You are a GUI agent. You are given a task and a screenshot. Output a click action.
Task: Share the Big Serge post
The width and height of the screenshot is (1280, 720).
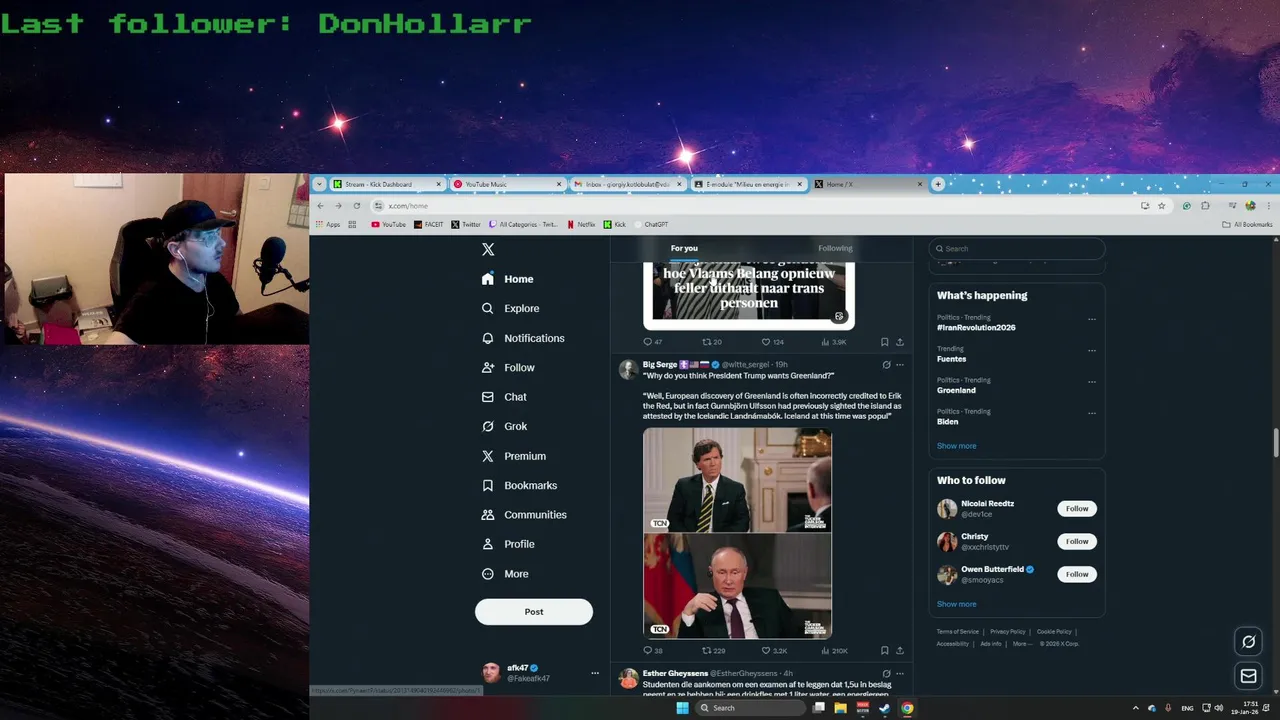click(900, 651)
